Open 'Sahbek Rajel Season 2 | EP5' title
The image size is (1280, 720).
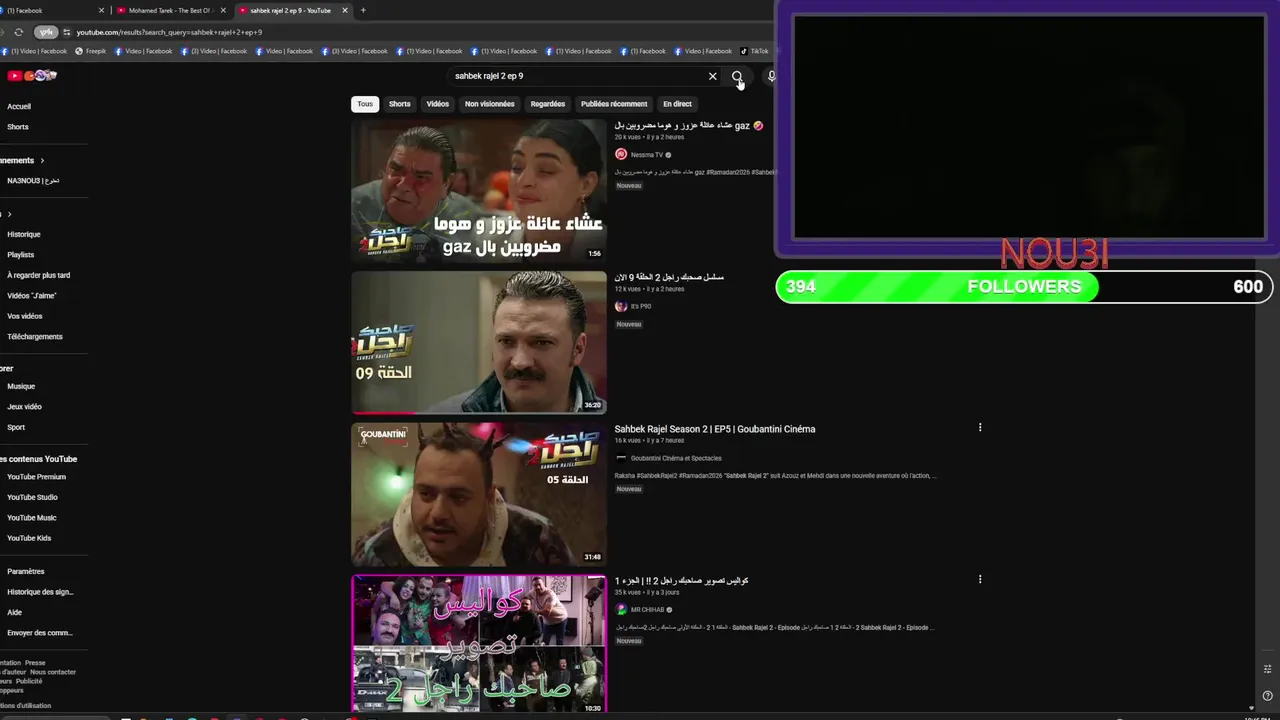pos(715,429)
